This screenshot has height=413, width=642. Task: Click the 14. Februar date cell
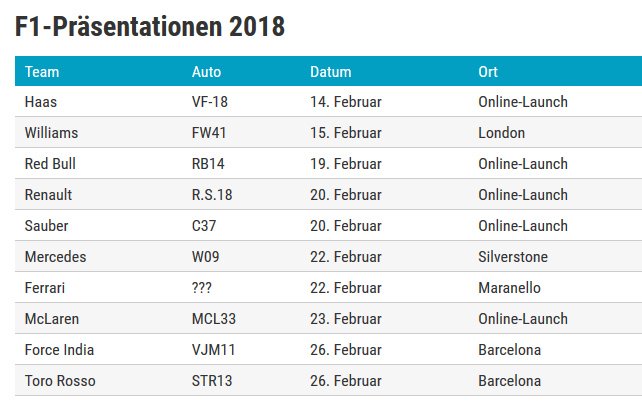click(x=346, y=102)
